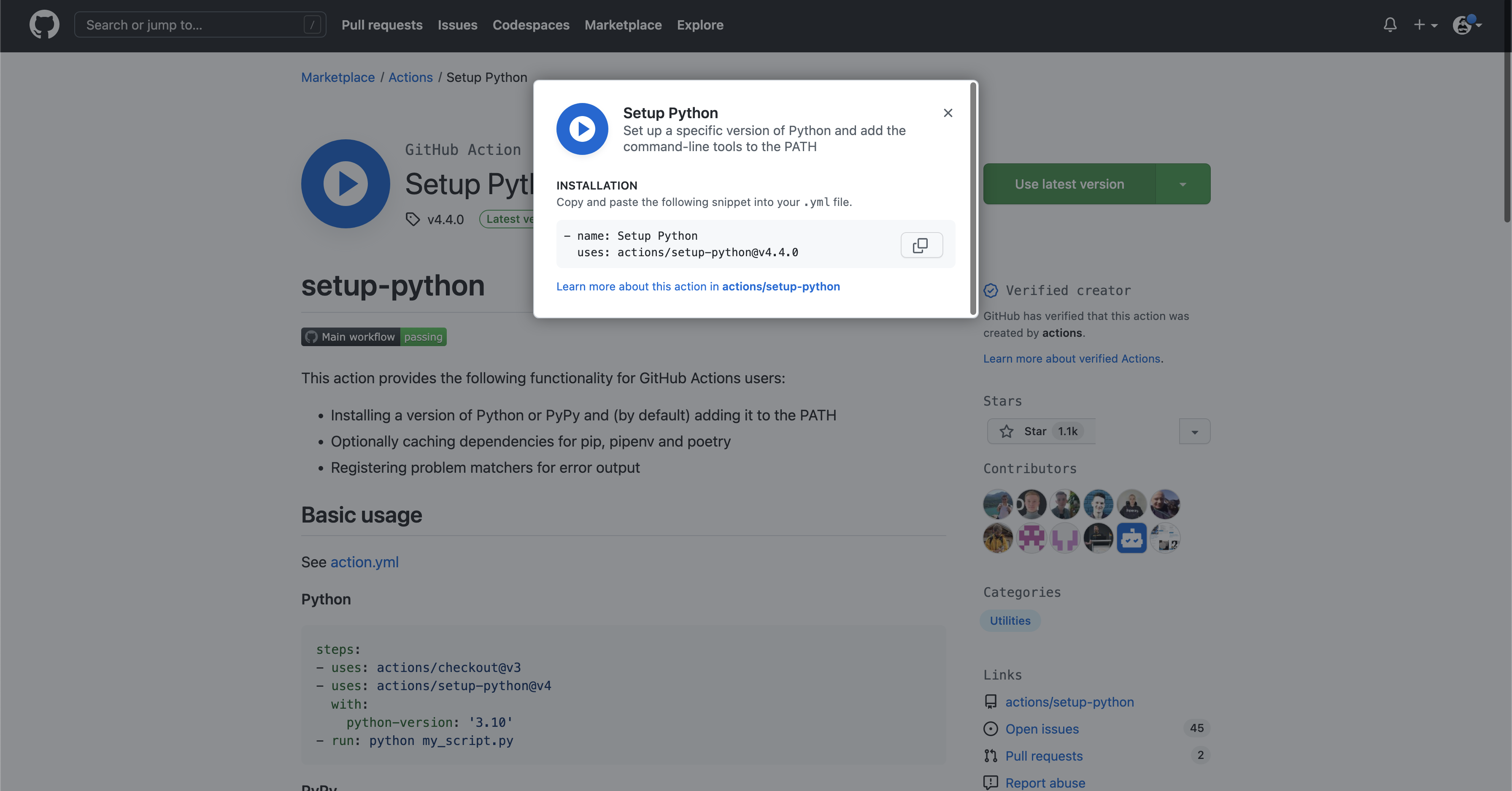Screen dimensions: 1512x791
Task: Copy the installation snippet to clipboard
Action: [x=921, y=245]
